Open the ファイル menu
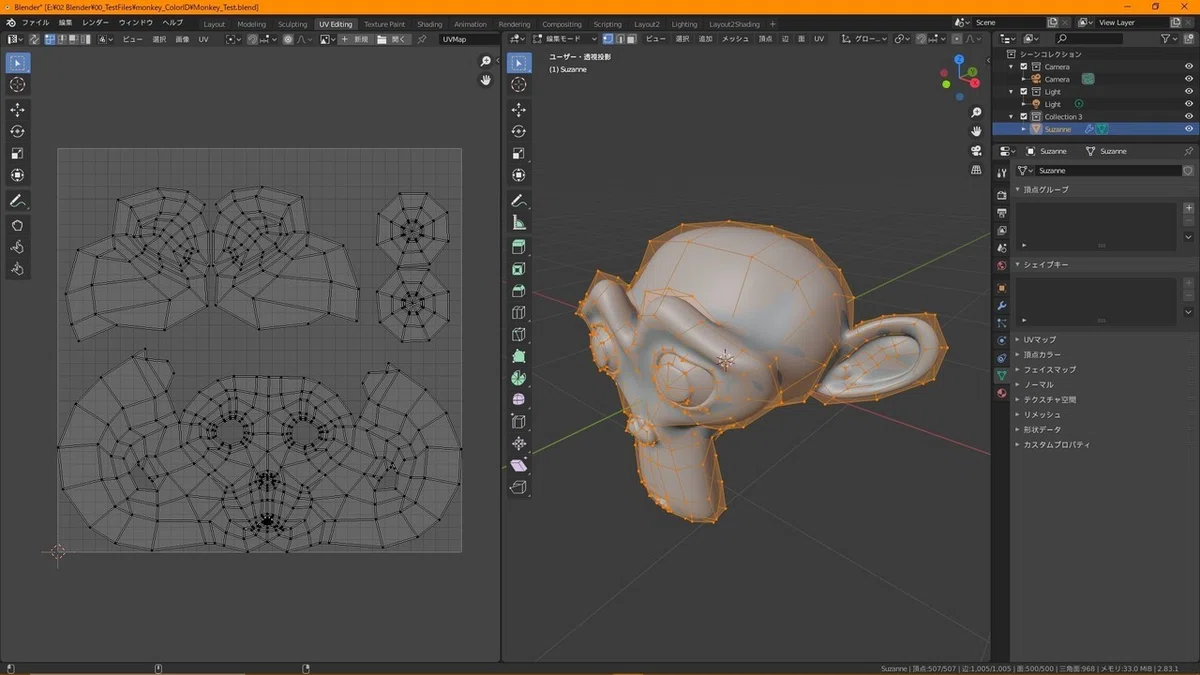This screenshot has width=1200, height=675. click(x=35, y=22)
